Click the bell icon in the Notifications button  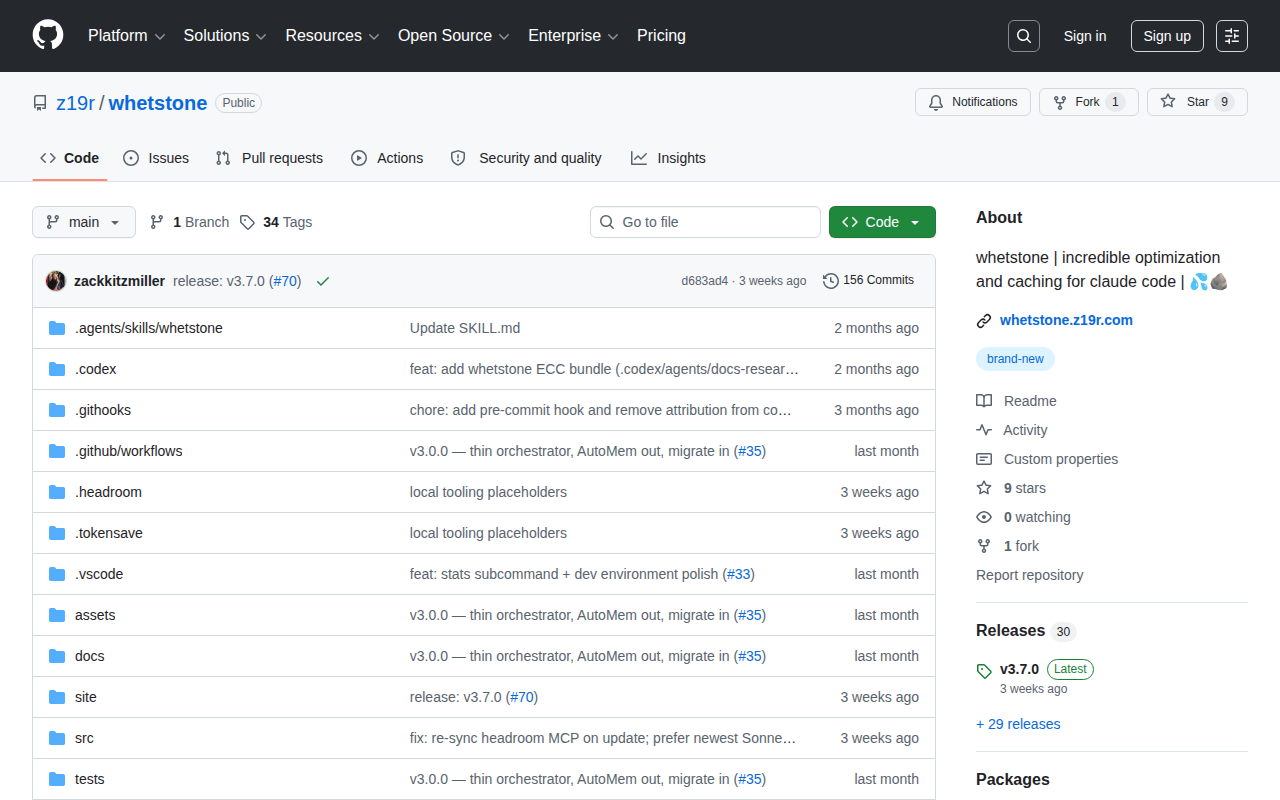tap(936, 102)
